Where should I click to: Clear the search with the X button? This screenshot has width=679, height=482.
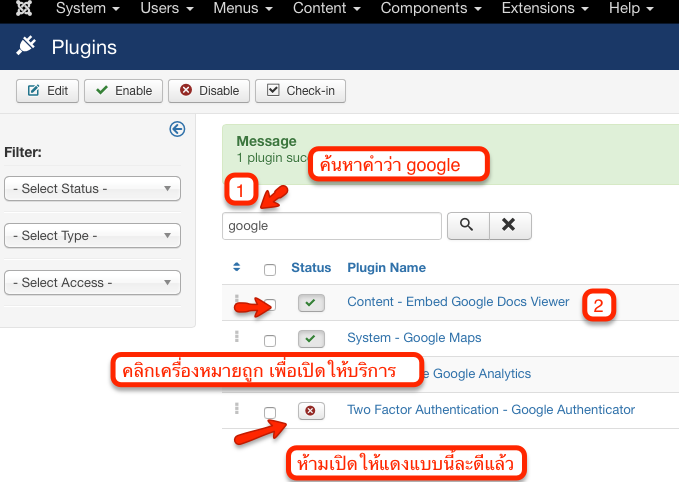[510, 226]
